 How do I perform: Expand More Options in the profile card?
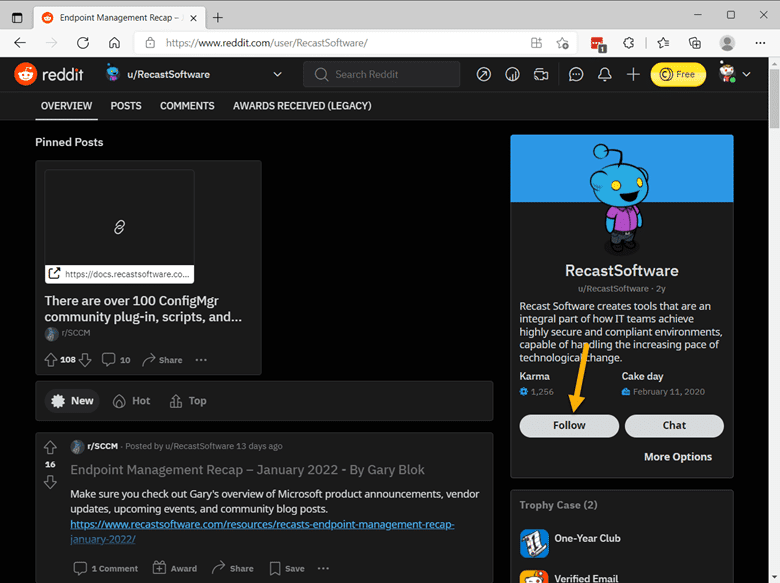coord(677,457)
